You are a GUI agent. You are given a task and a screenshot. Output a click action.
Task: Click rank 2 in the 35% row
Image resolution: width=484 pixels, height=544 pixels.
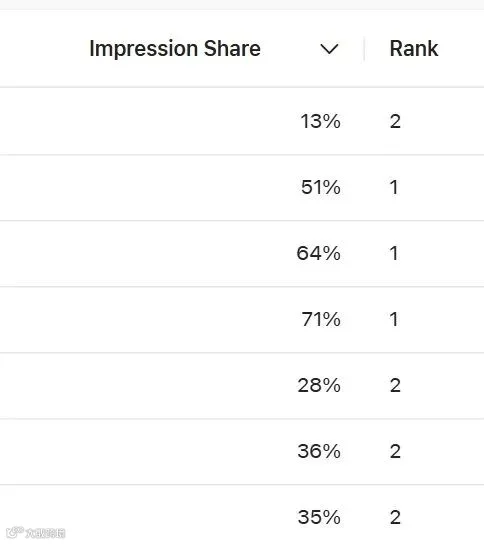click(395, 517)
